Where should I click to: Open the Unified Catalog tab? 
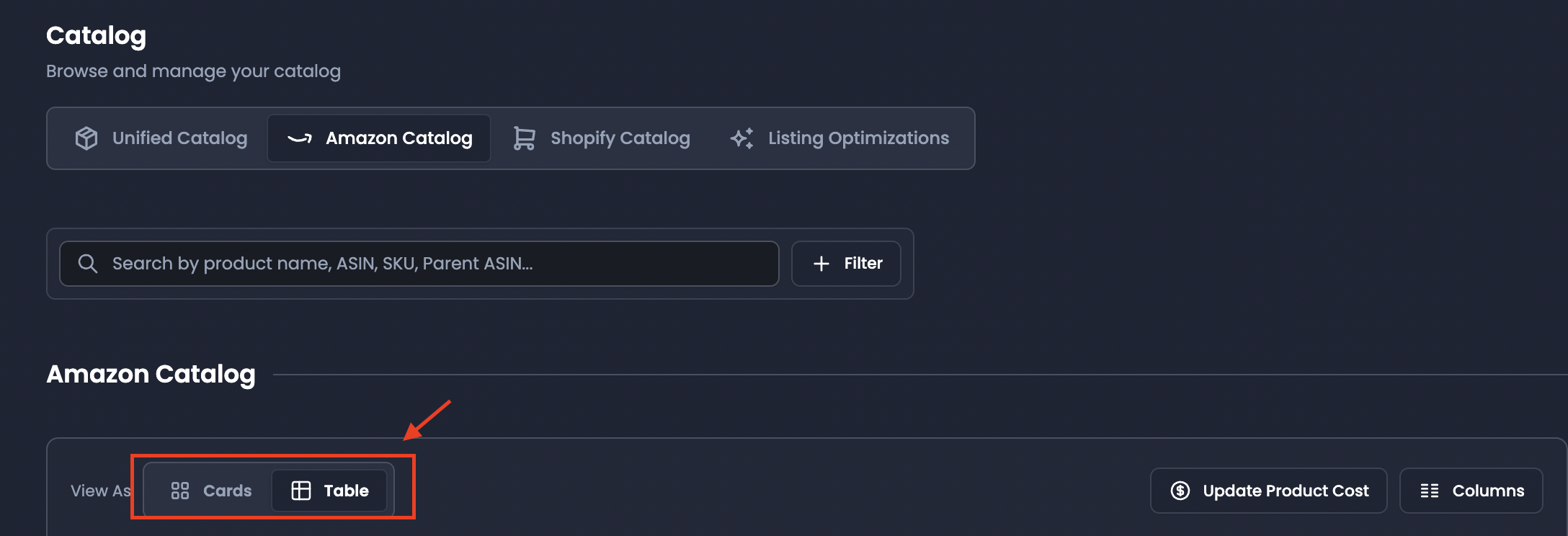[x=161, y=138]
